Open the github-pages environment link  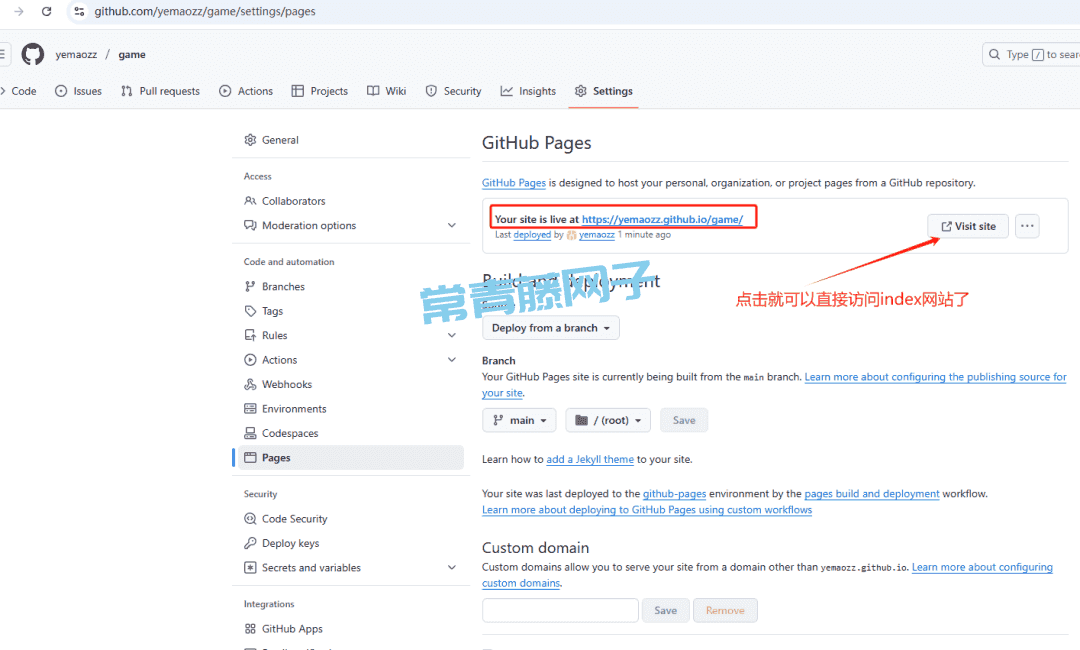(x=674, y=494)
